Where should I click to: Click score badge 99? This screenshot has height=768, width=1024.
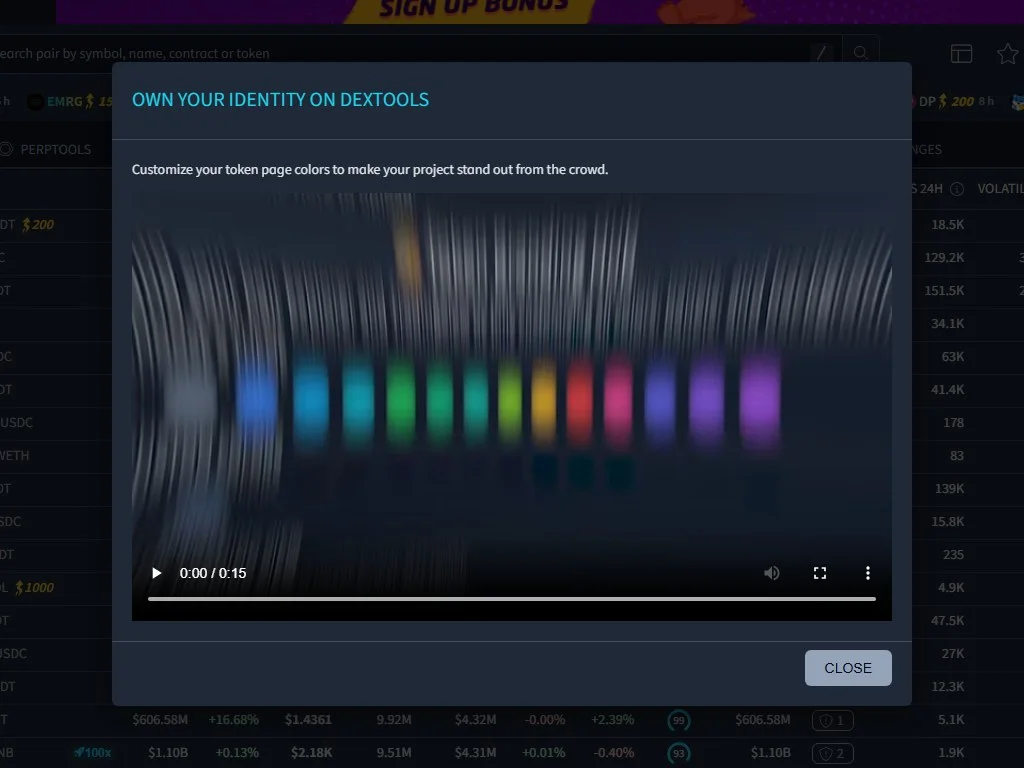[679, 720]
